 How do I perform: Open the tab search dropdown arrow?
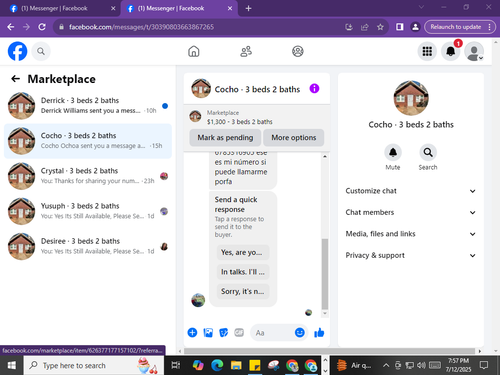(421, 7)
